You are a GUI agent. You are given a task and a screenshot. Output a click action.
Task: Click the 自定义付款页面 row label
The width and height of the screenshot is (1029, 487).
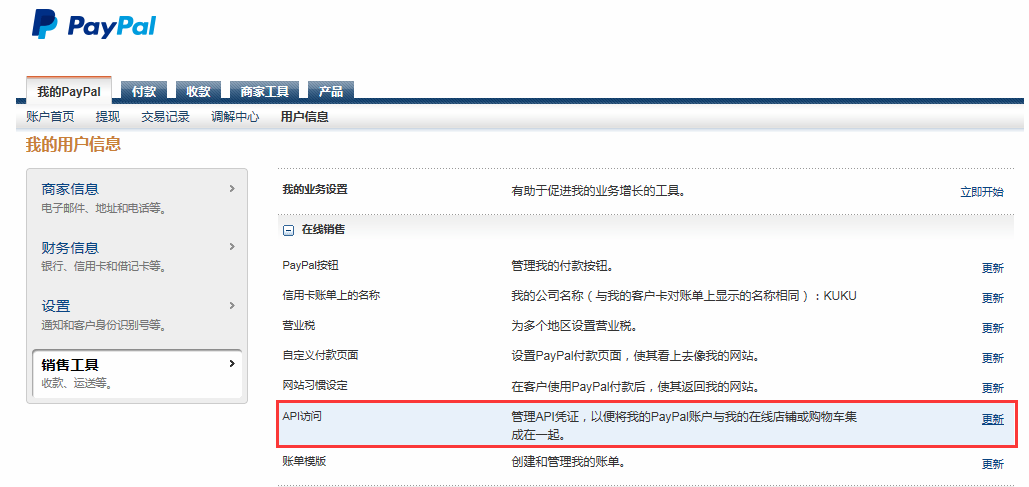[320, 355]
